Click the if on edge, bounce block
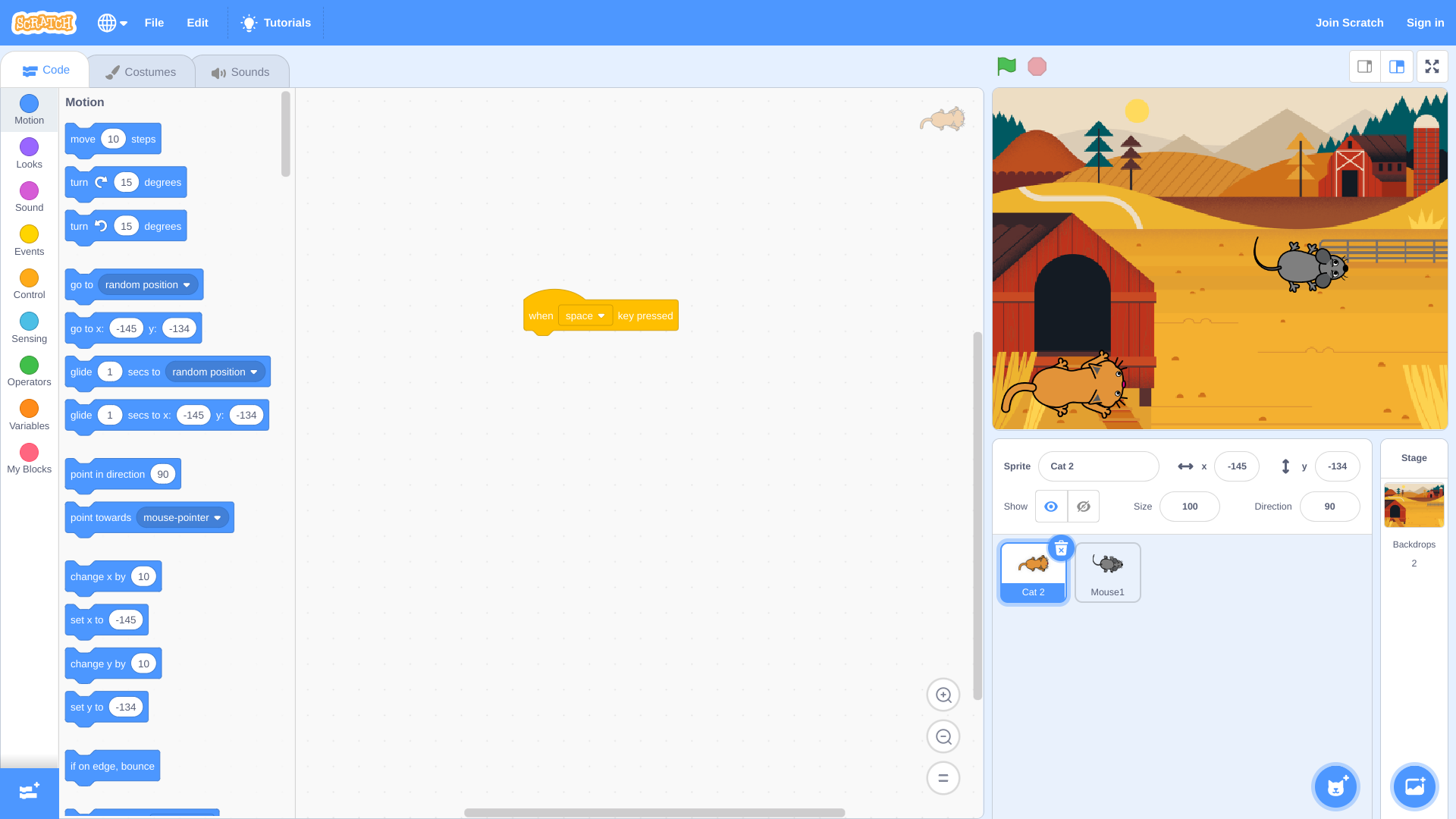 (x=112, y=767)
